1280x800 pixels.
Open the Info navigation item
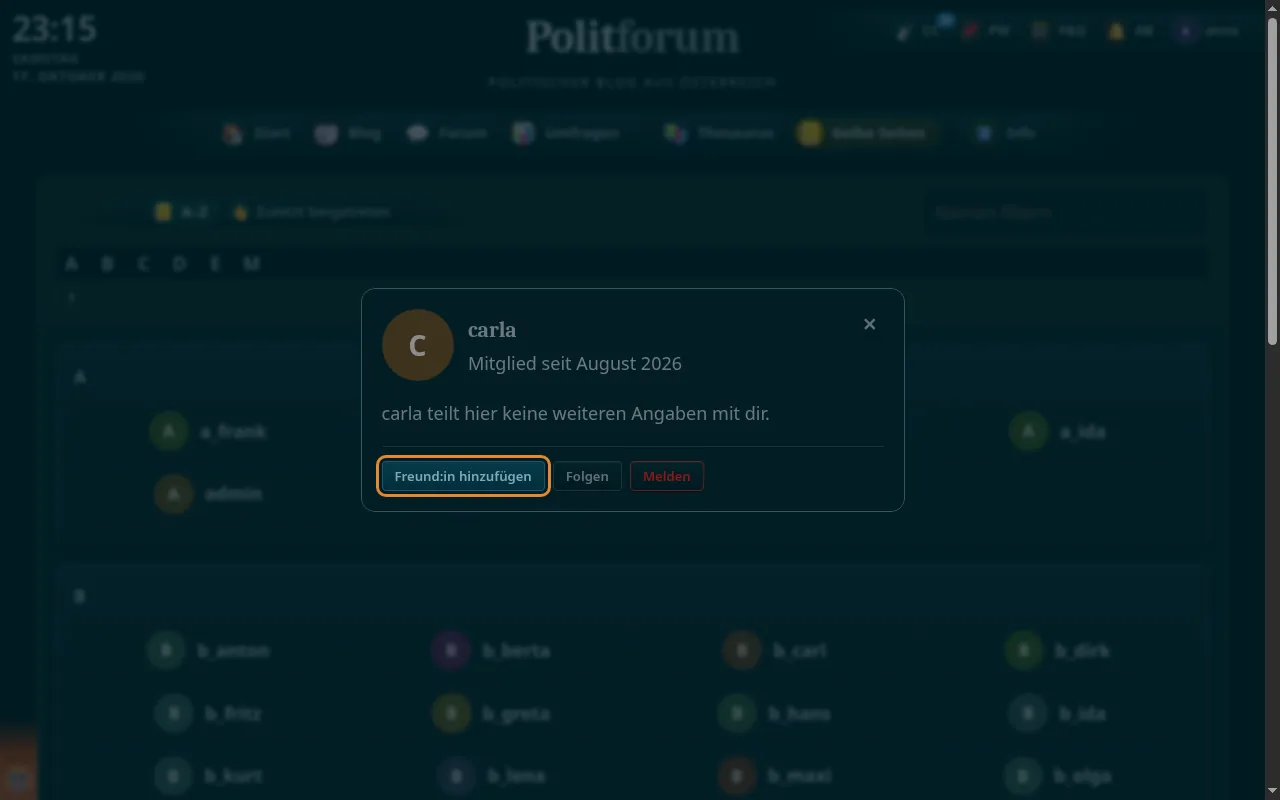(1006, 133)
